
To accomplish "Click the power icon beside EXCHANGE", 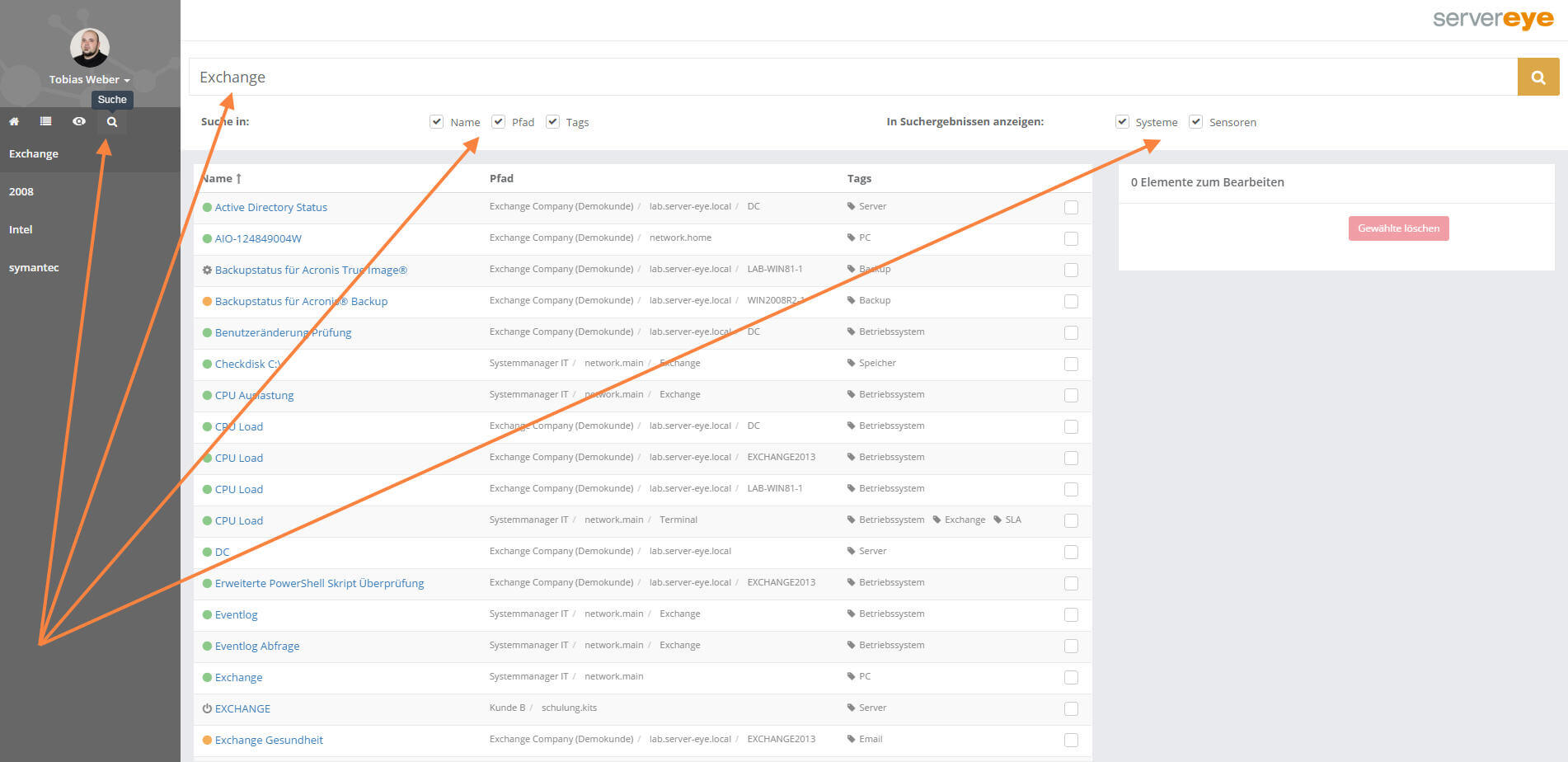I will [x=207, y=708].
